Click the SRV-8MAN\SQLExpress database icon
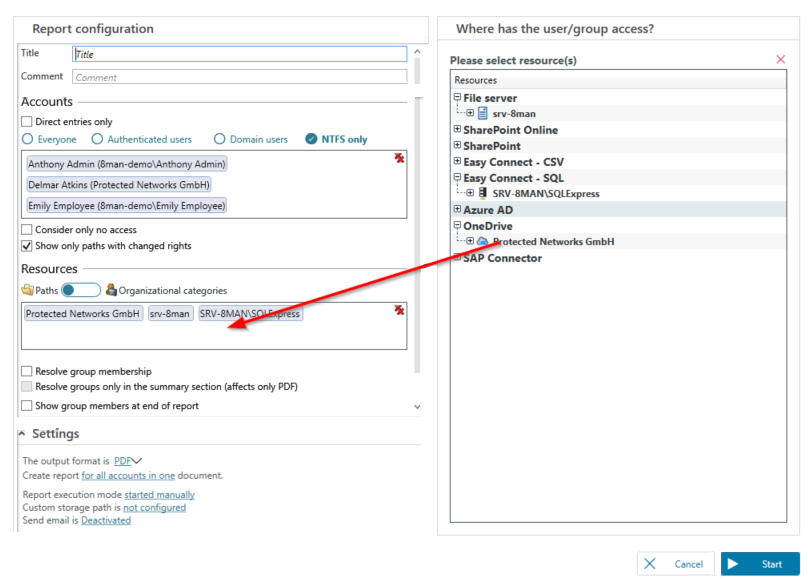This screenshot has width=808, height=580. point(483,194)
